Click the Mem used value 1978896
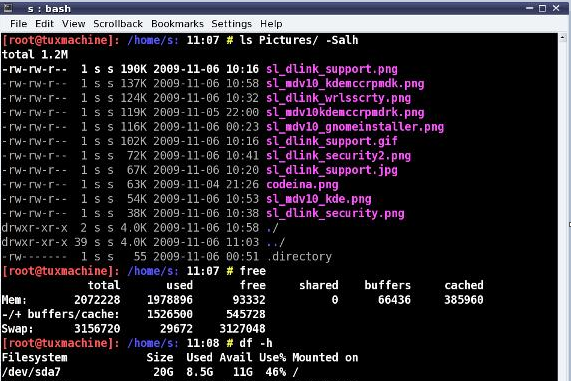Viewport: 571px width, 381px height. click(170, 300)
